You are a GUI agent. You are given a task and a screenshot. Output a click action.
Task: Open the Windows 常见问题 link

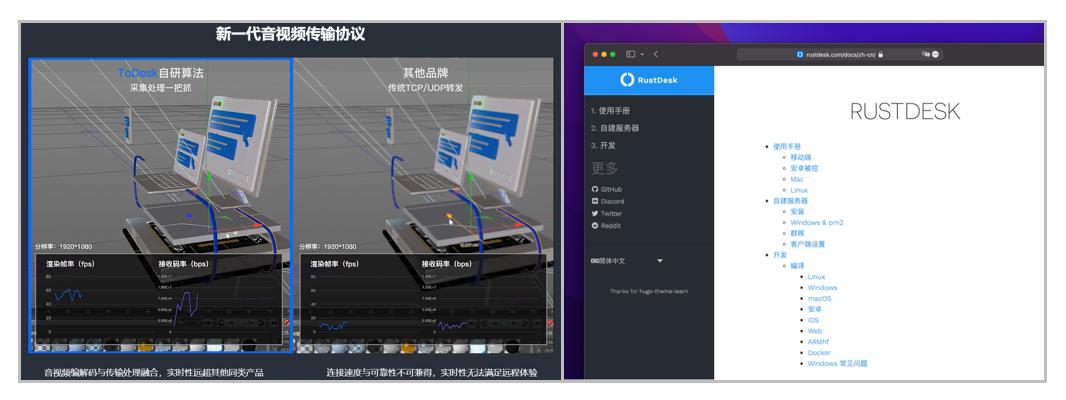pos(838,363)
